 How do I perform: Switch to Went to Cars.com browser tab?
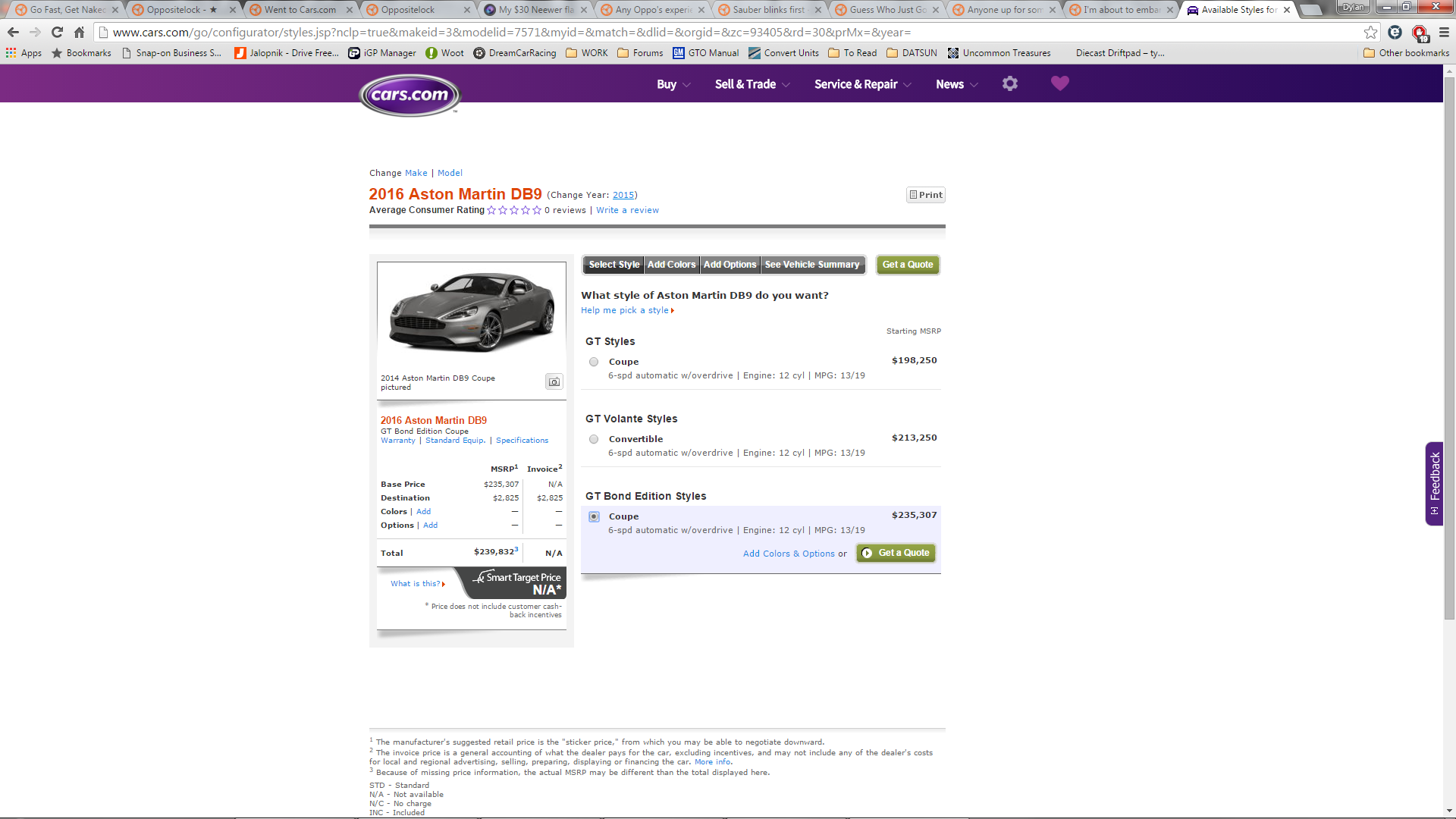(300, 10)
